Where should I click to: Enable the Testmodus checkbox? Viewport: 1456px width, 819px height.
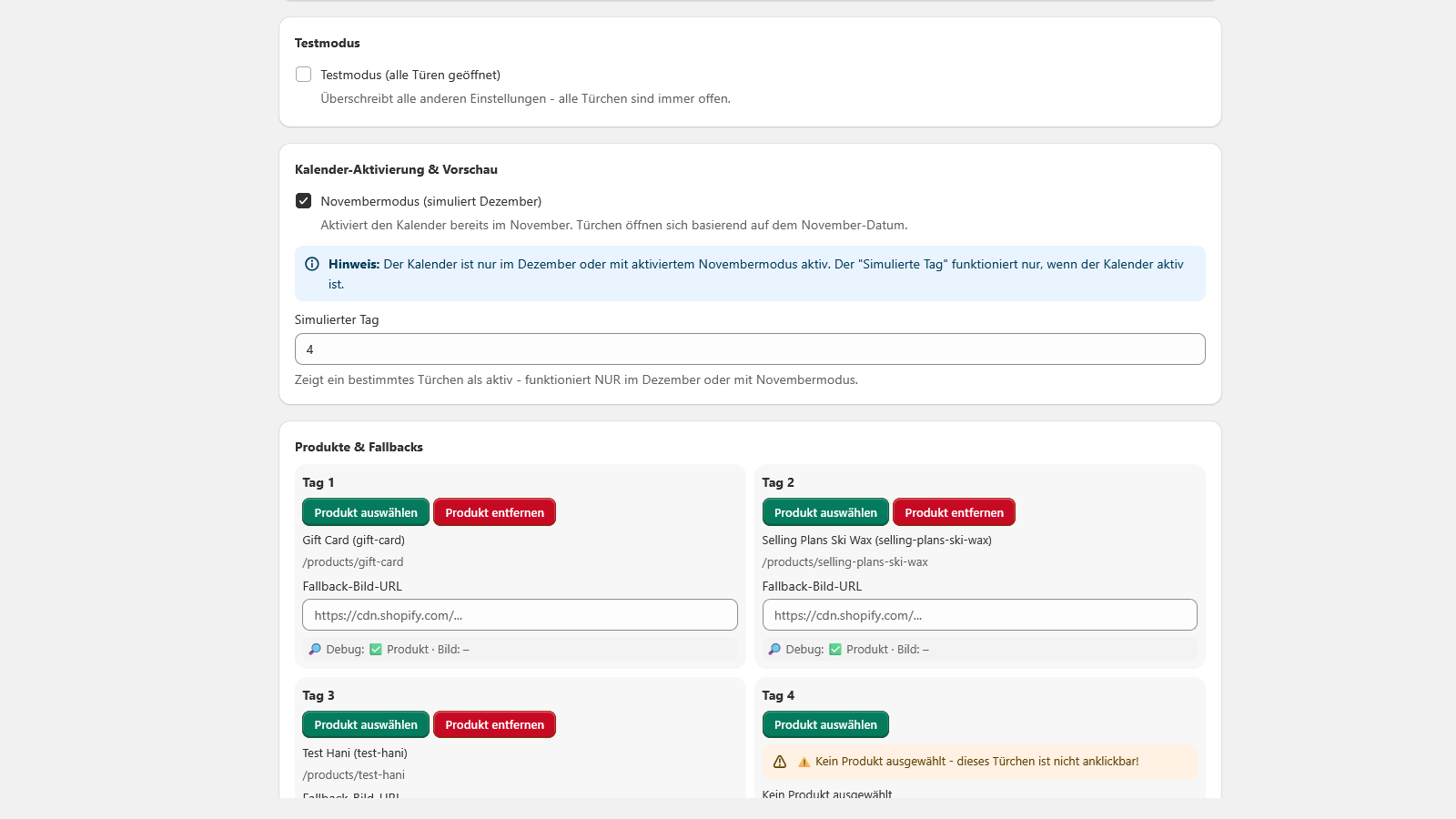304,75
